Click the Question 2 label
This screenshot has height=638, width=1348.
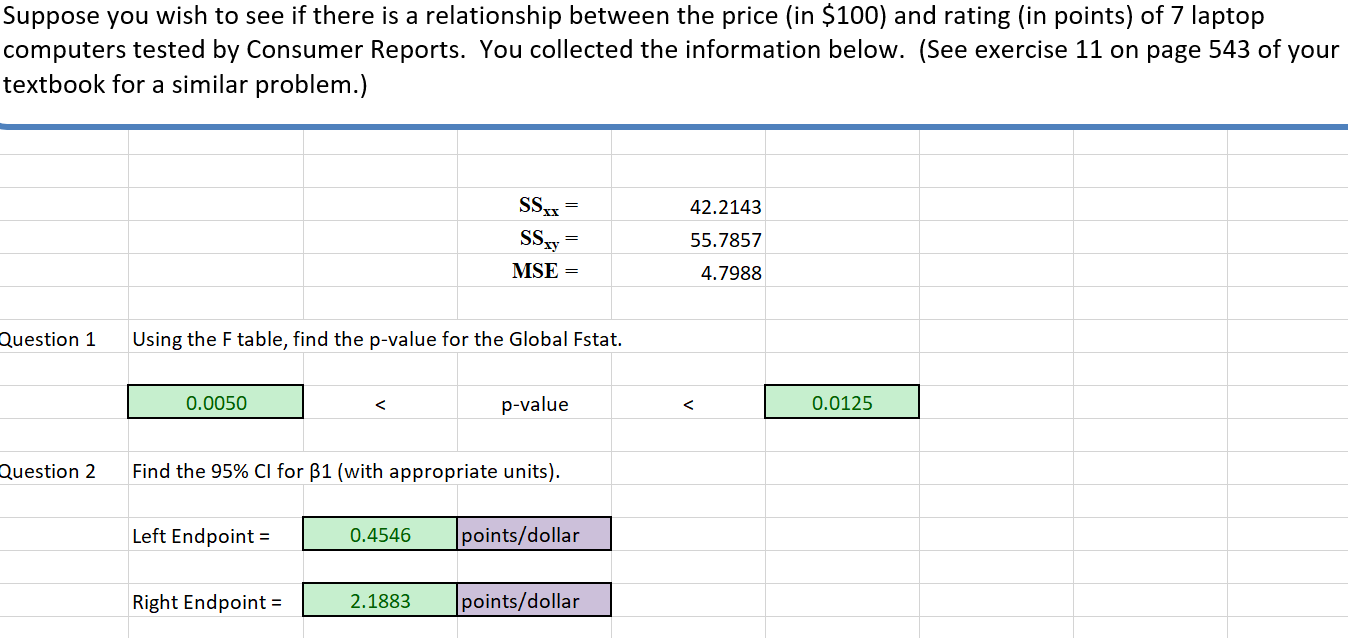tap(48, 471)
